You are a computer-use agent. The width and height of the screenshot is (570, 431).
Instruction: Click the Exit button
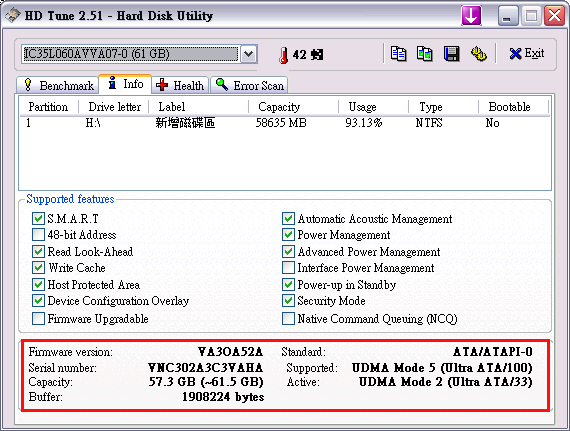coord(527,54)
